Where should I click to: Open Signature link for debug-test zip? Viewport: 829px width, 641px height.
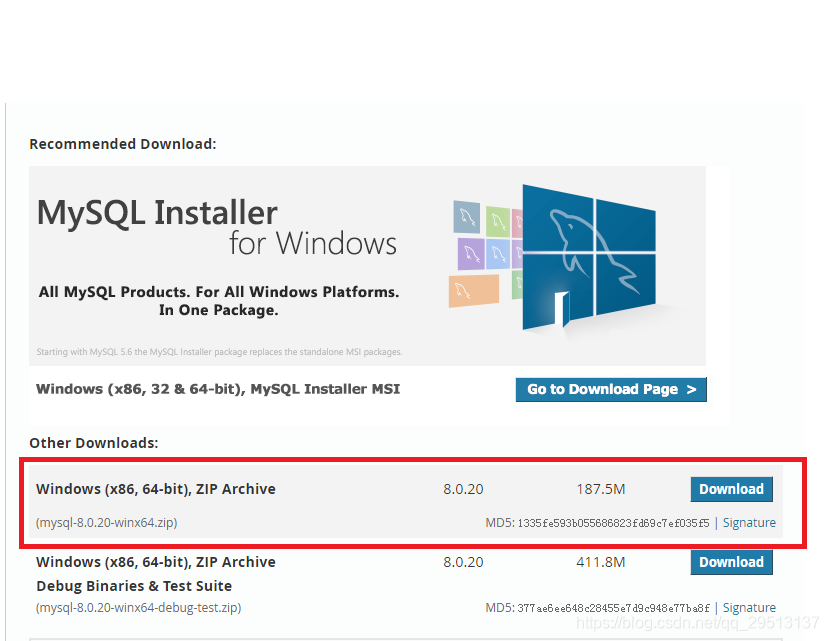(x=749, y=608)
